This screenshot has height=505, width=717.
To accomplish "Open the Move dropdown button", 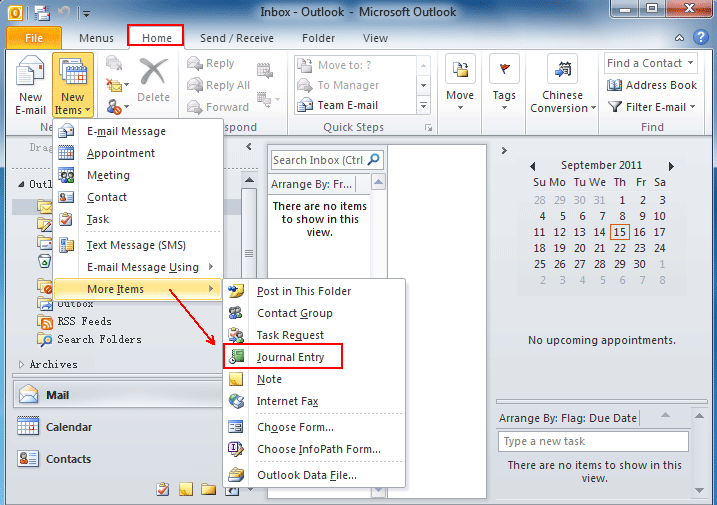I will tap(460, 83).
